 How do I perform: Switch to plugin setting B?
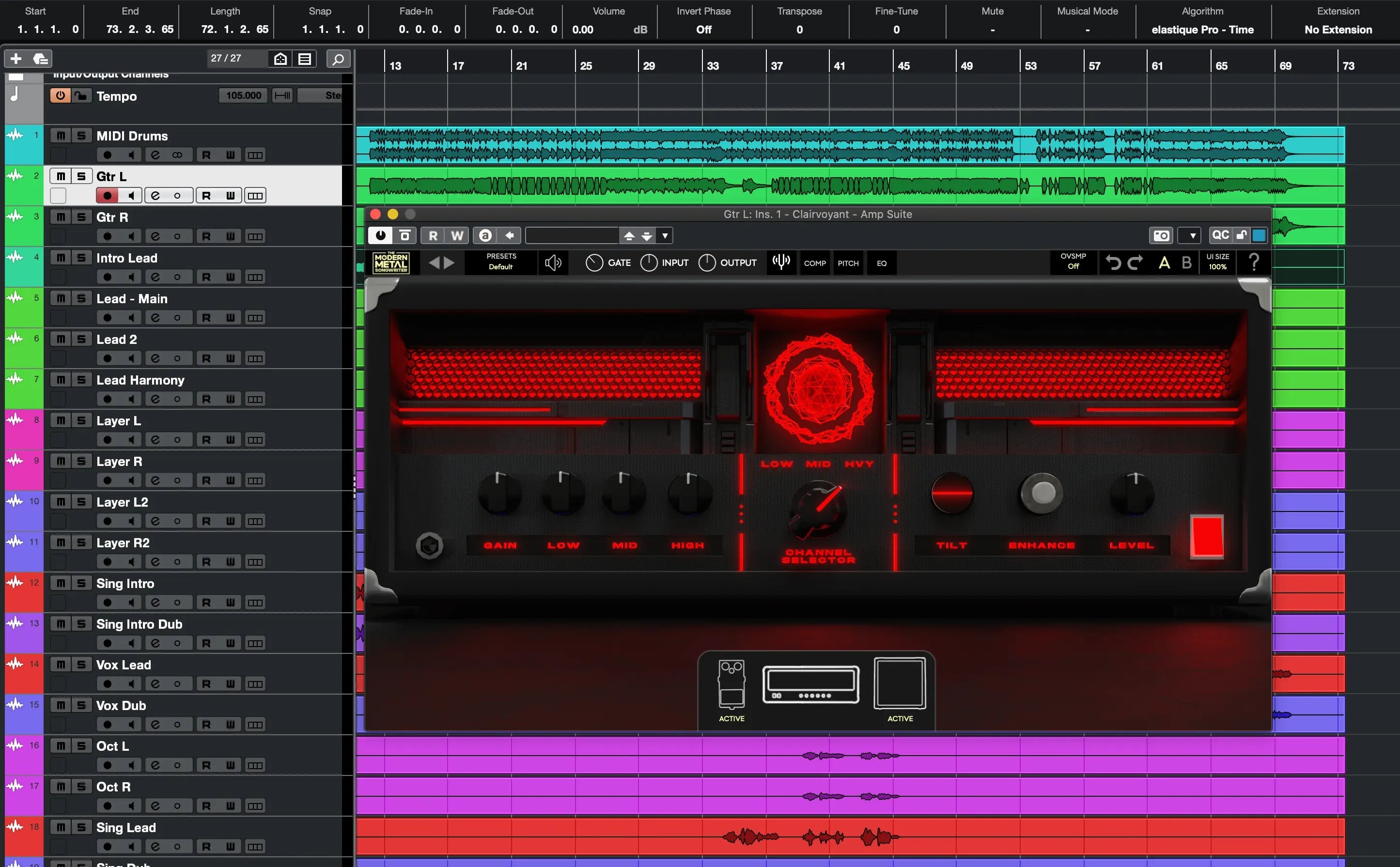[1187, 263]
